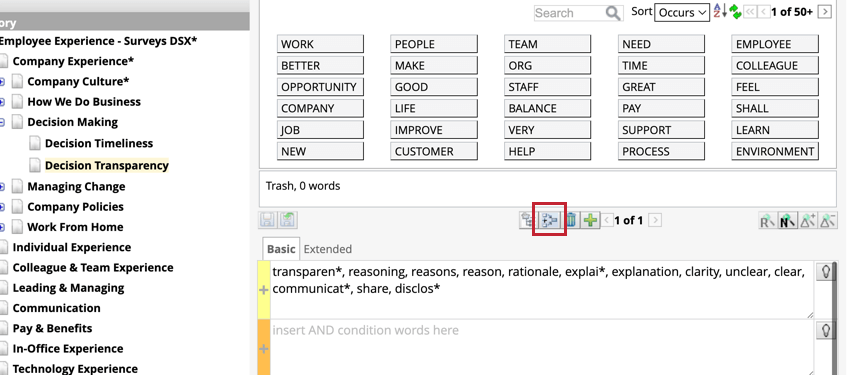
Task: Click the STAFF word button
Action: [548, 87]
